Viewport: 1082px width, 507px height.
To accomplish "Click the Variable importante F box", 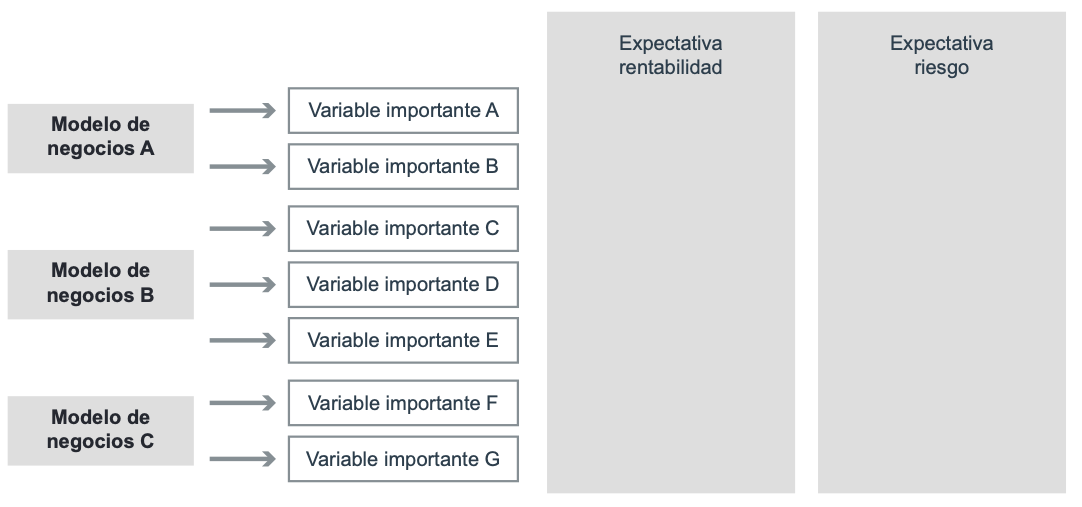I will 403,403.
